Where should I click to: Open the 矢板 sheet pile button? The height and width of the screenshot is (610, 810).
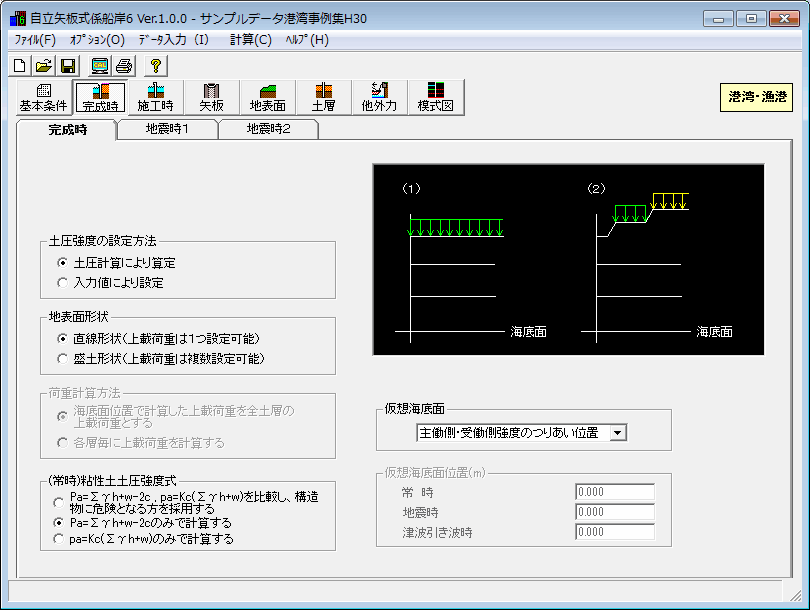[211, 97]
